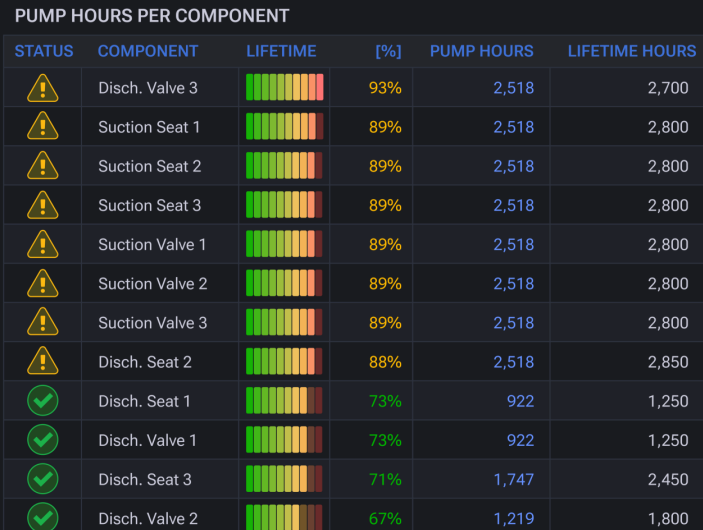Click the warning icon for Disch. Seat 2
Image resolution: width=703 pixels, height=530 pixels.
coord(43,361)
